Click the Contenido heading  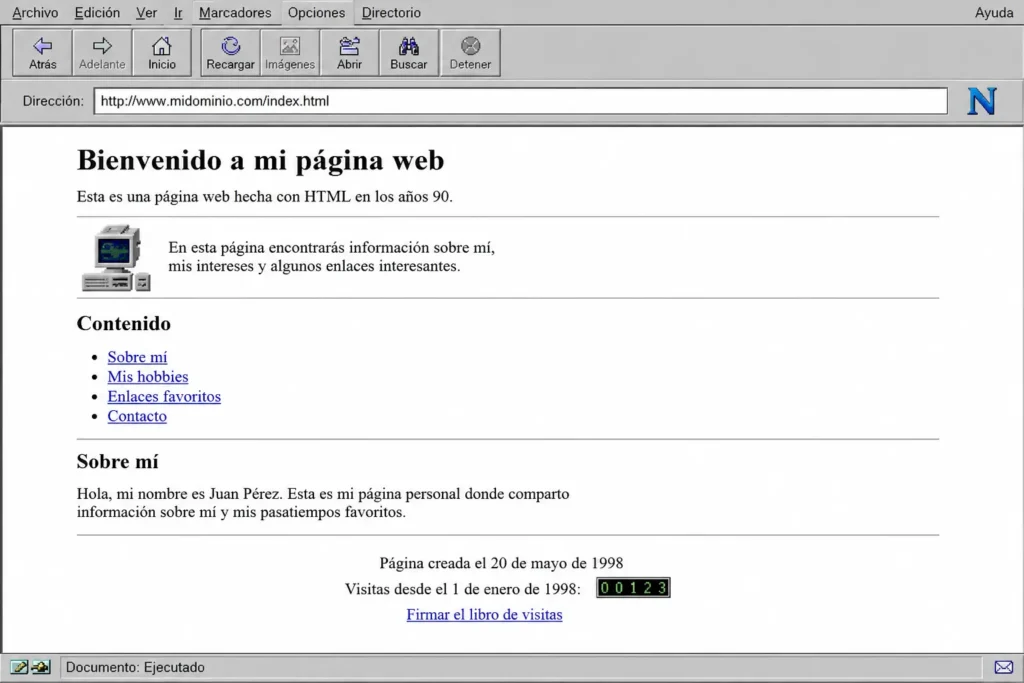click(x=123, y=323)
